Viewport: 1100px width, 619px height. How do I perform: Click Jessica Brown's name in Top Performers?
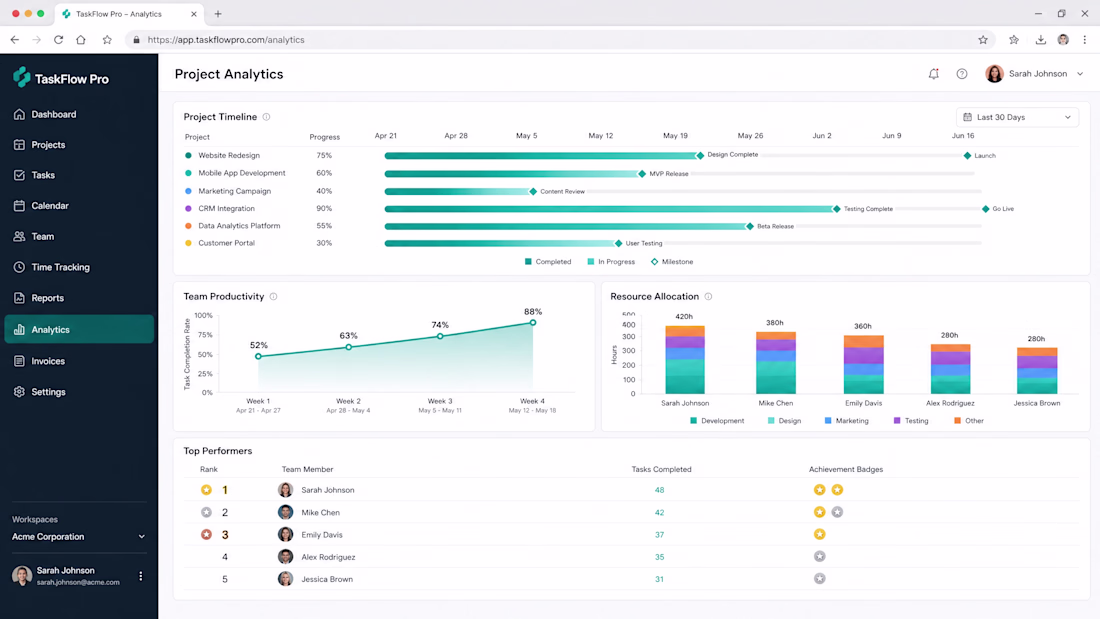tap(327, 579)
